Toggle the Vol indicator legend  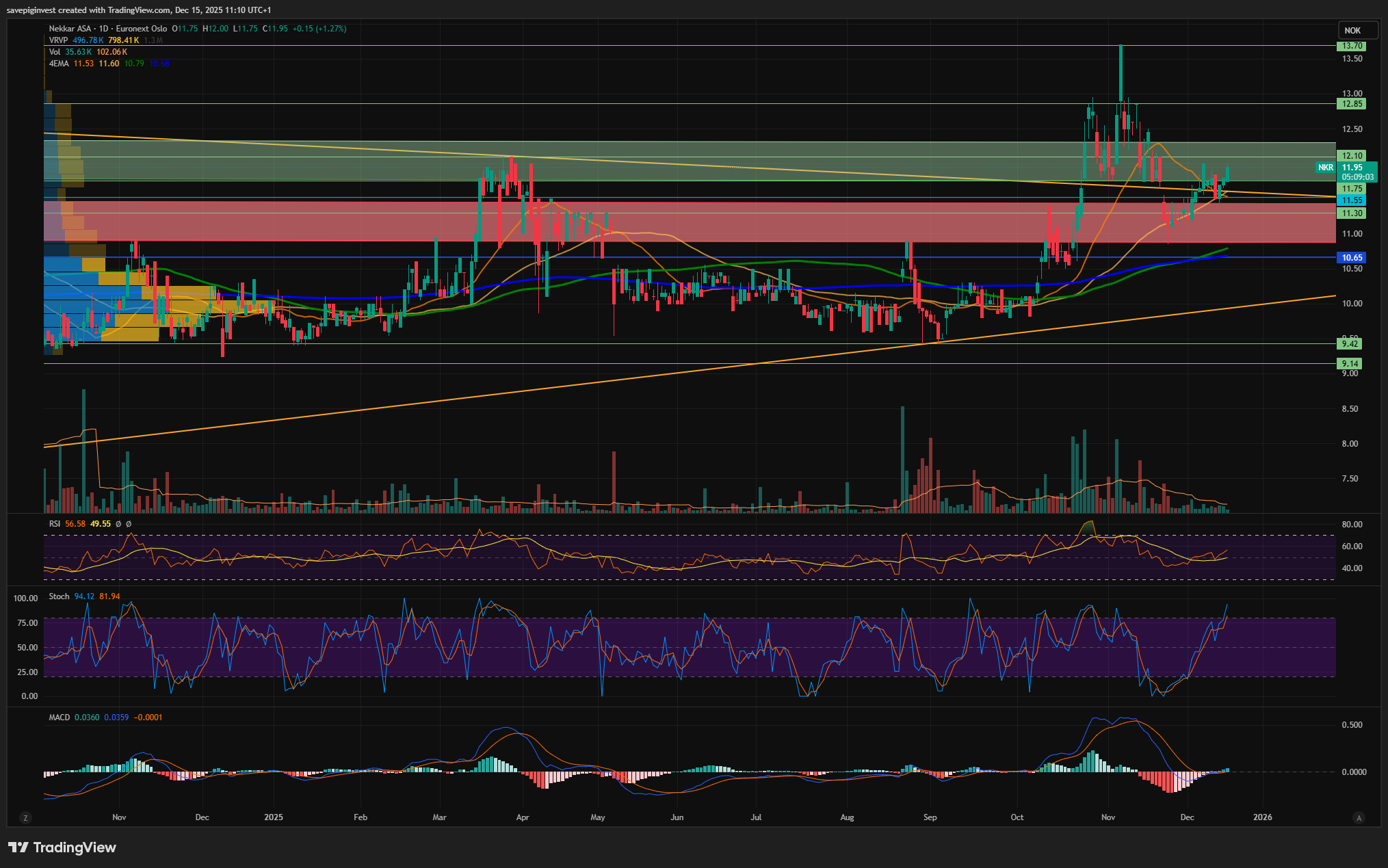[x=54, y=52]
